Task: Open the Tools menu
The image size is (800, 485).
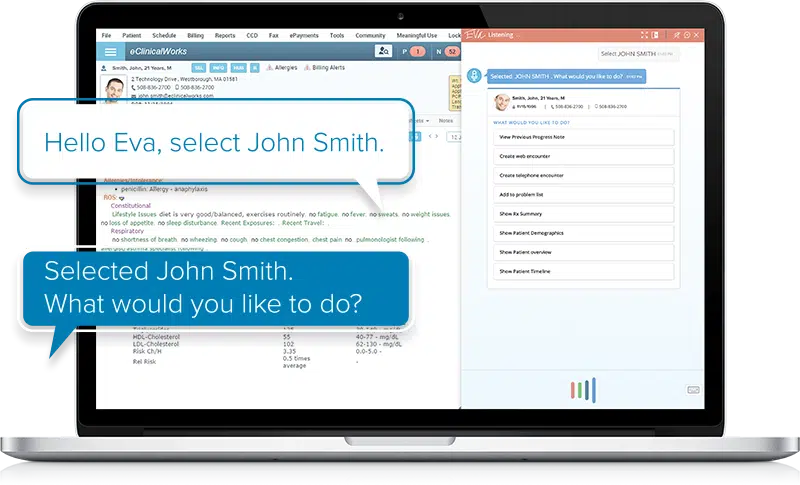Action: pos(337,35)
